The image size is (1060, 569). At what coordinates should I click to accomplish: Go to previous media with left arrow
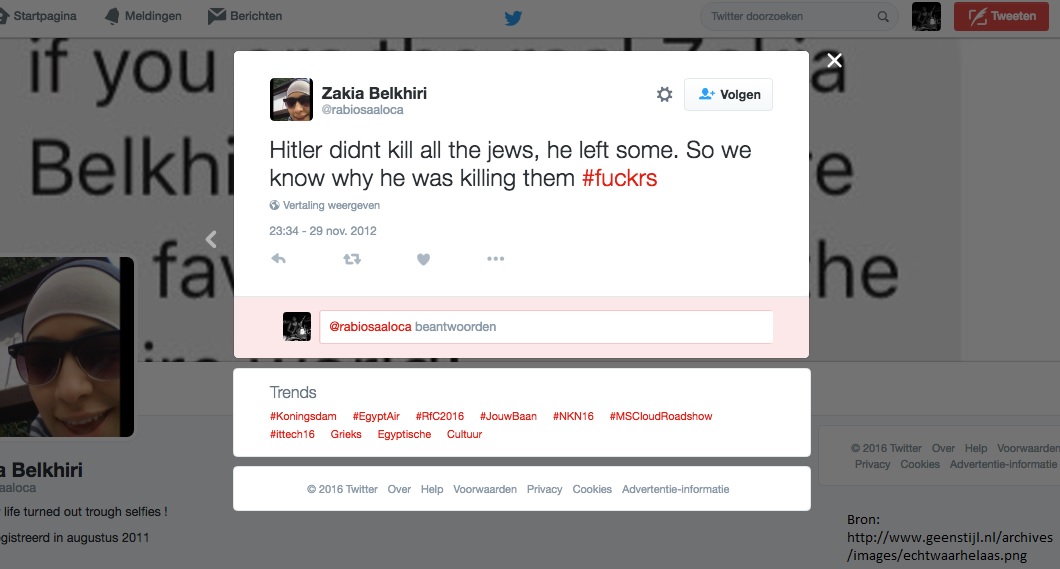211,239
